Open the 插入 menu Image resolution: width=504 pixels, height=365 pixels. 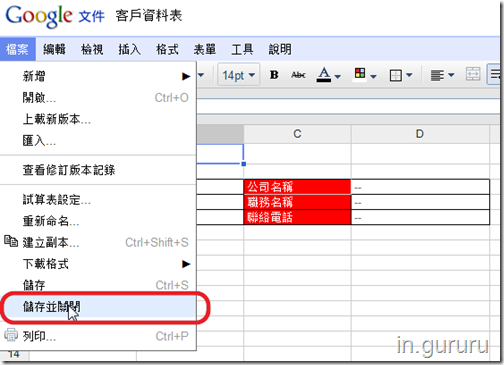coord(130,49)
